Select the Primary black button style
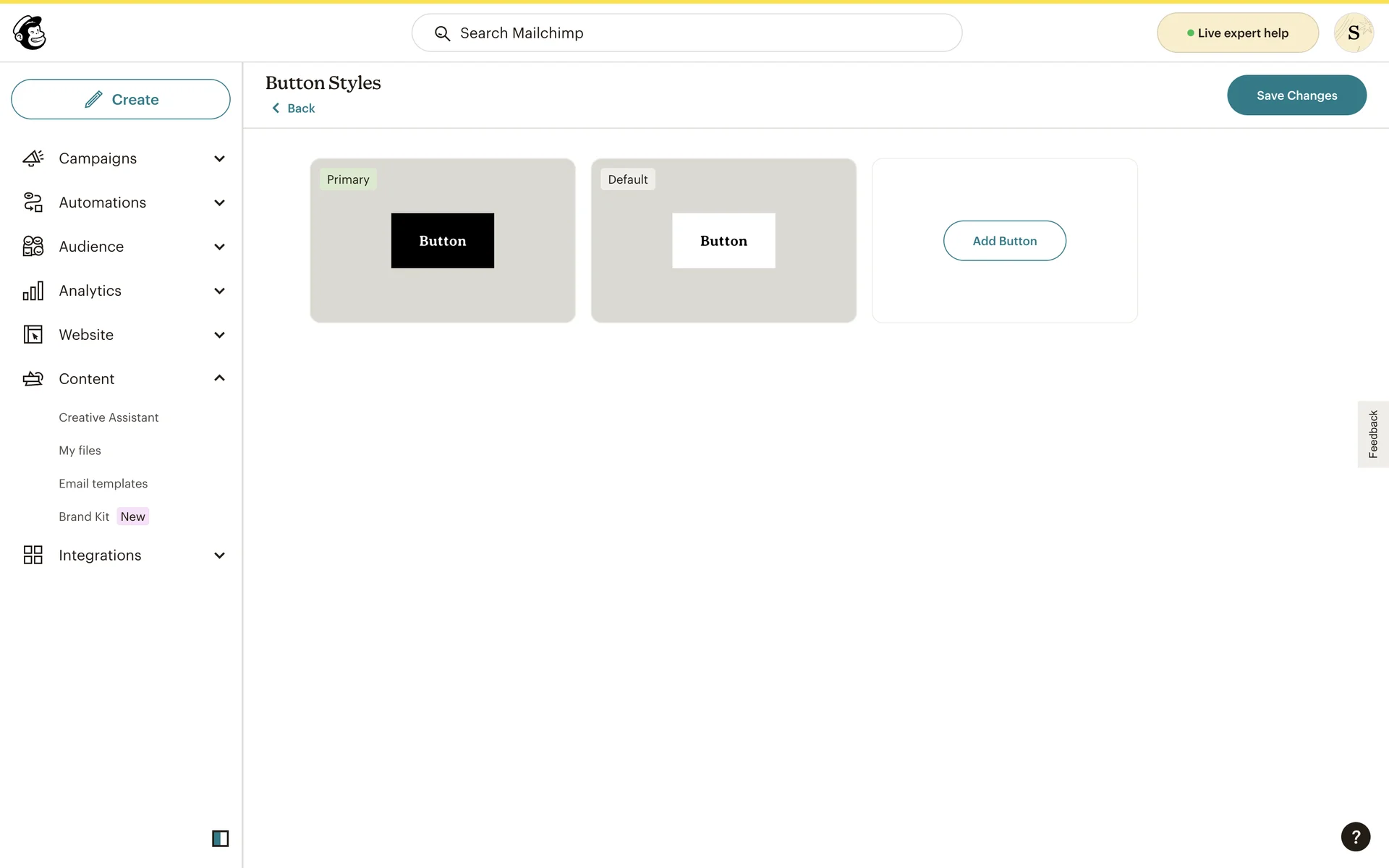 click(442, 241)
